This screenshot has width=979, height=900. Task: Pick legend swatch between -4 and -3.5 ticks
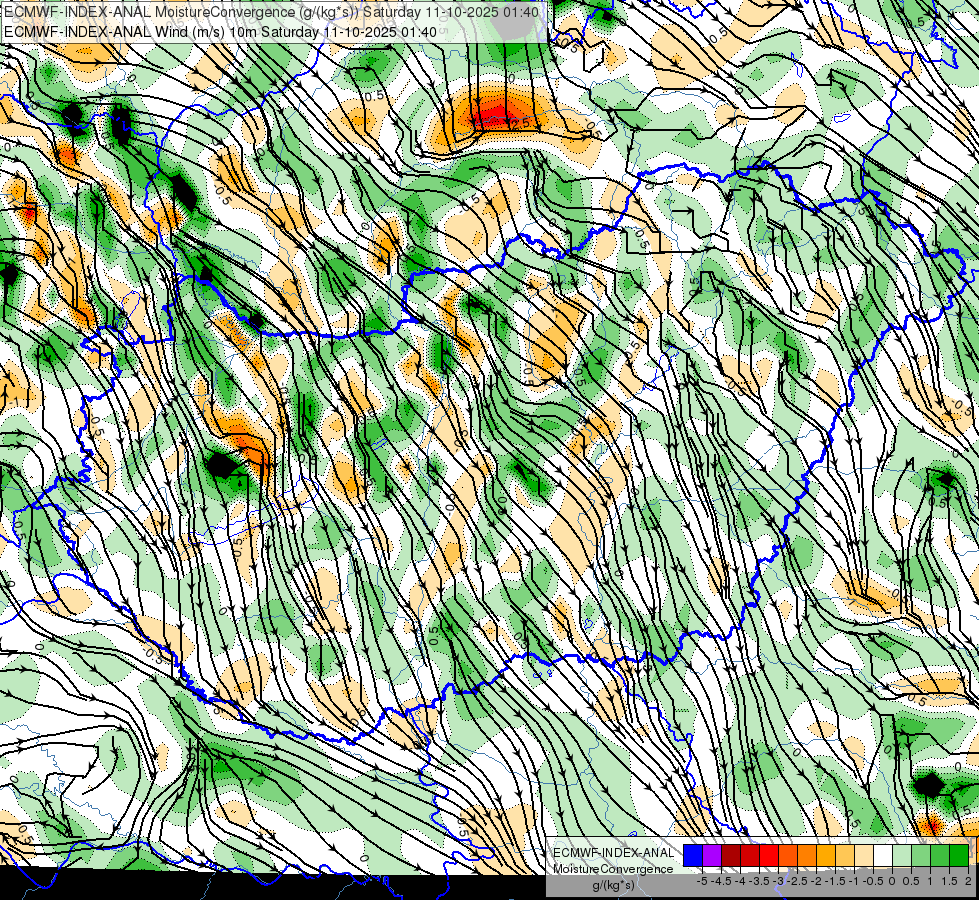[x=750, y=855]
